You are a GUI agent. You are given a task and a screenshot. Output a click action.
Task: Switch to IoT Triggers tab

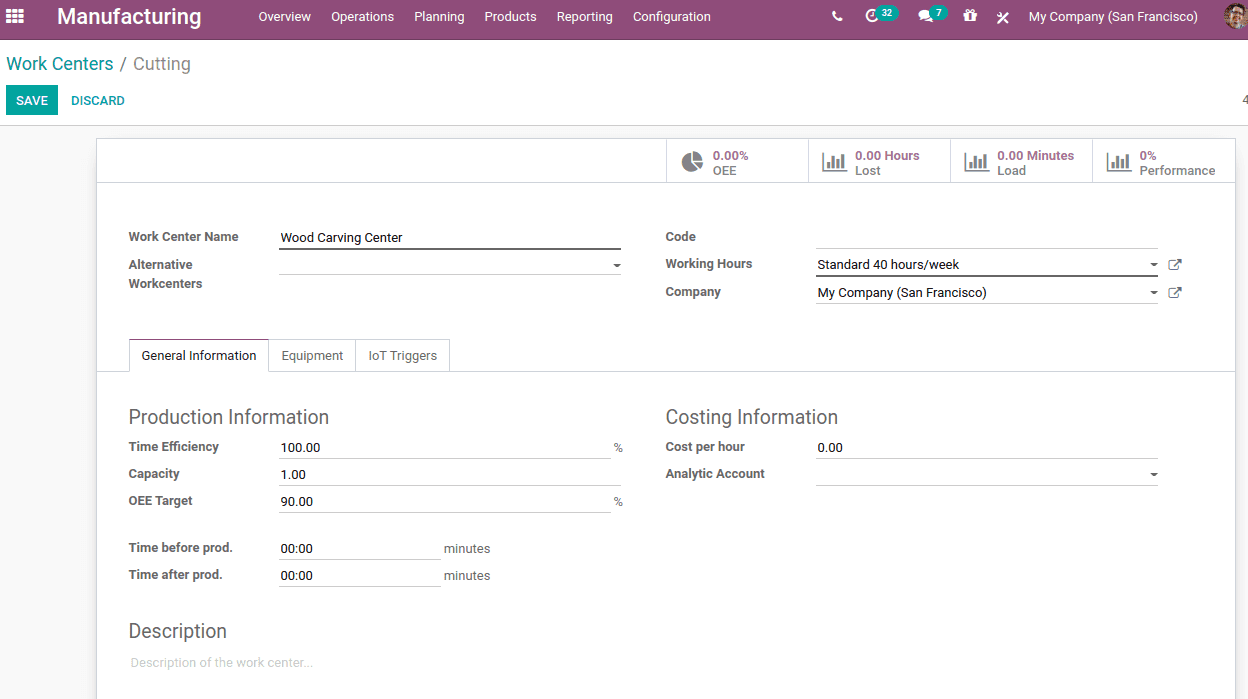tap(402, 355)
